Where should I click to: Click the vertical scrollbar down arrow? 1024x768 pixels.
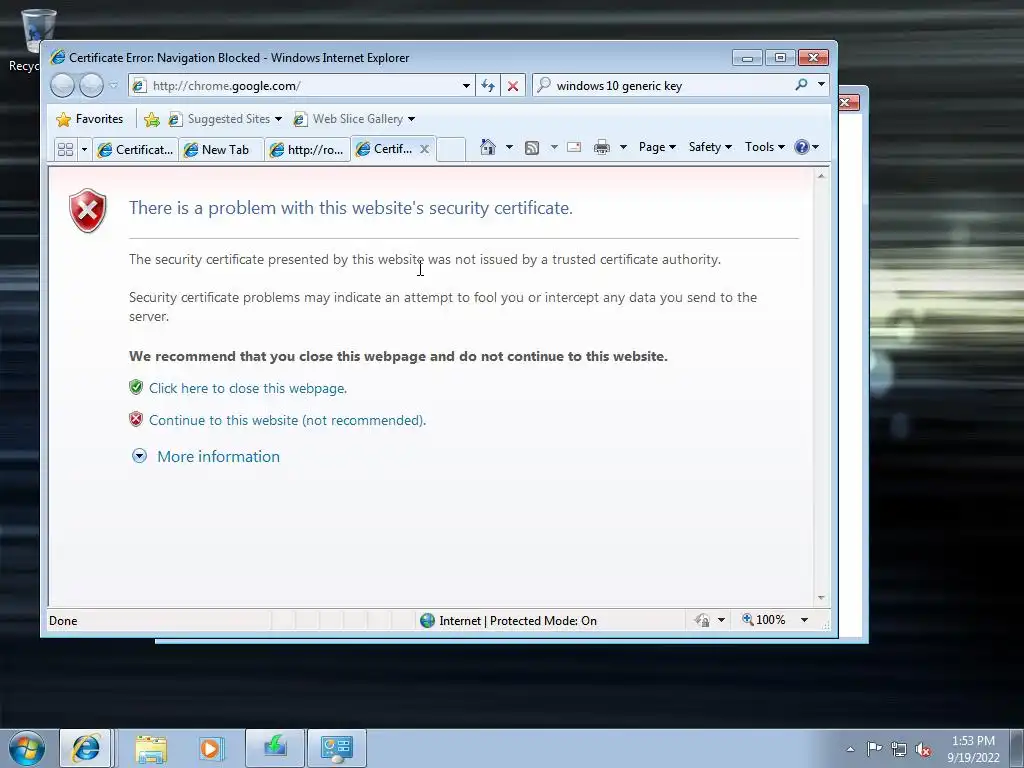pos(822,598)
